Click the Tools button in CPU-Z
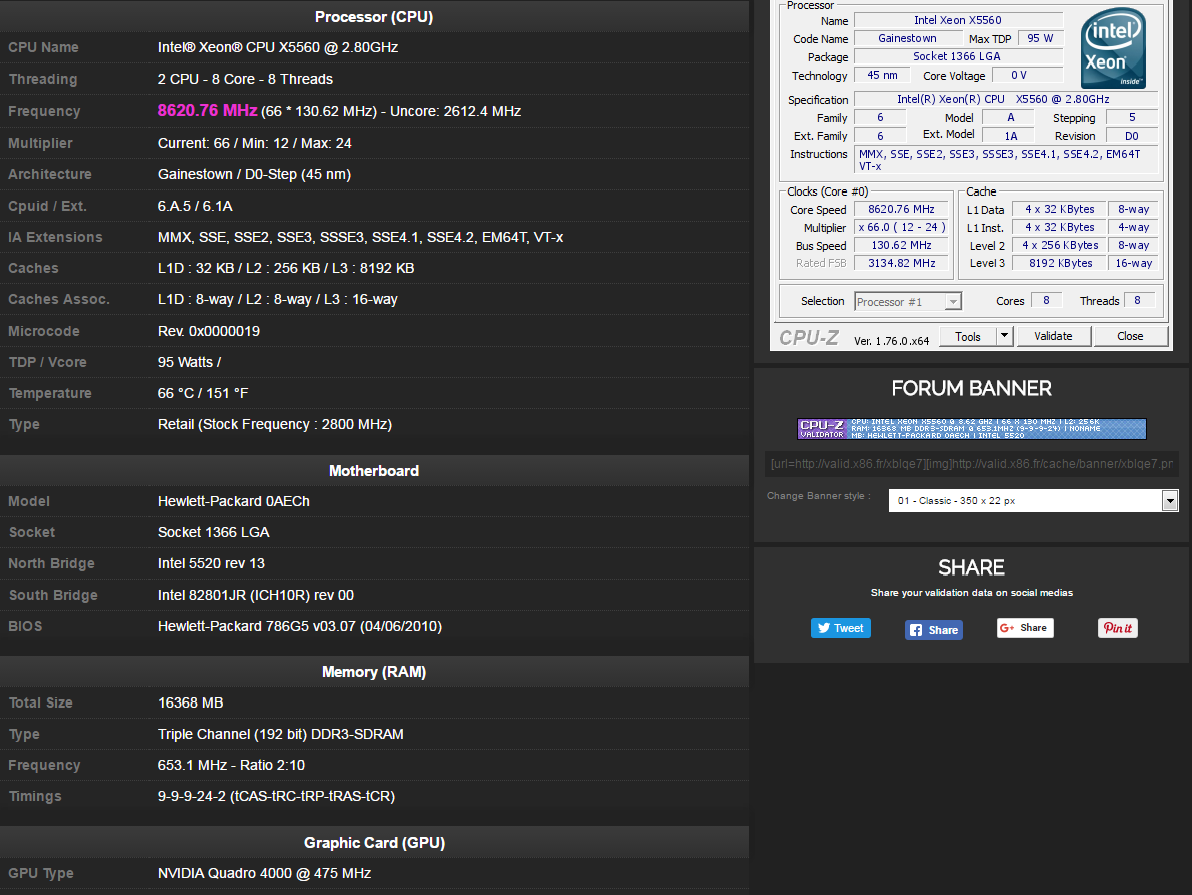 [968, 336]
